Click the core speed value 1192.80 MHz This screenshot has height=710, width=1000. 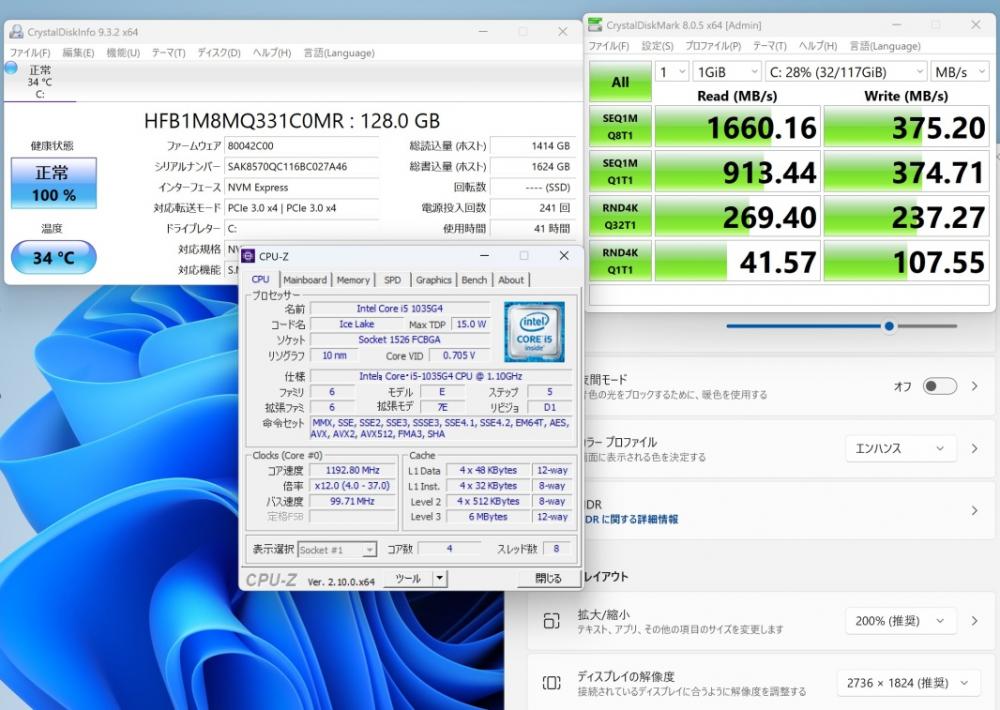[x=353, y=470]
